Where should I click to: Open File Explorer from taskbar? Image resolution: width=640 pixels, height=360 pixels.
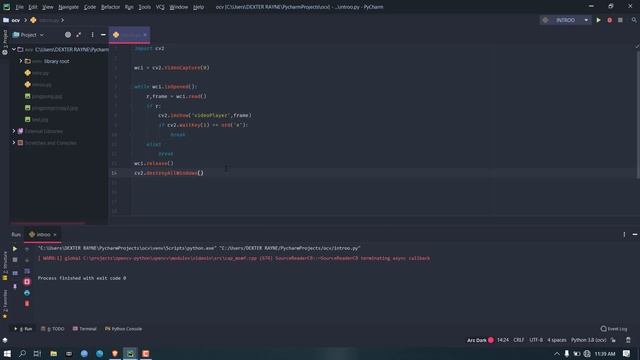point(53,353)
